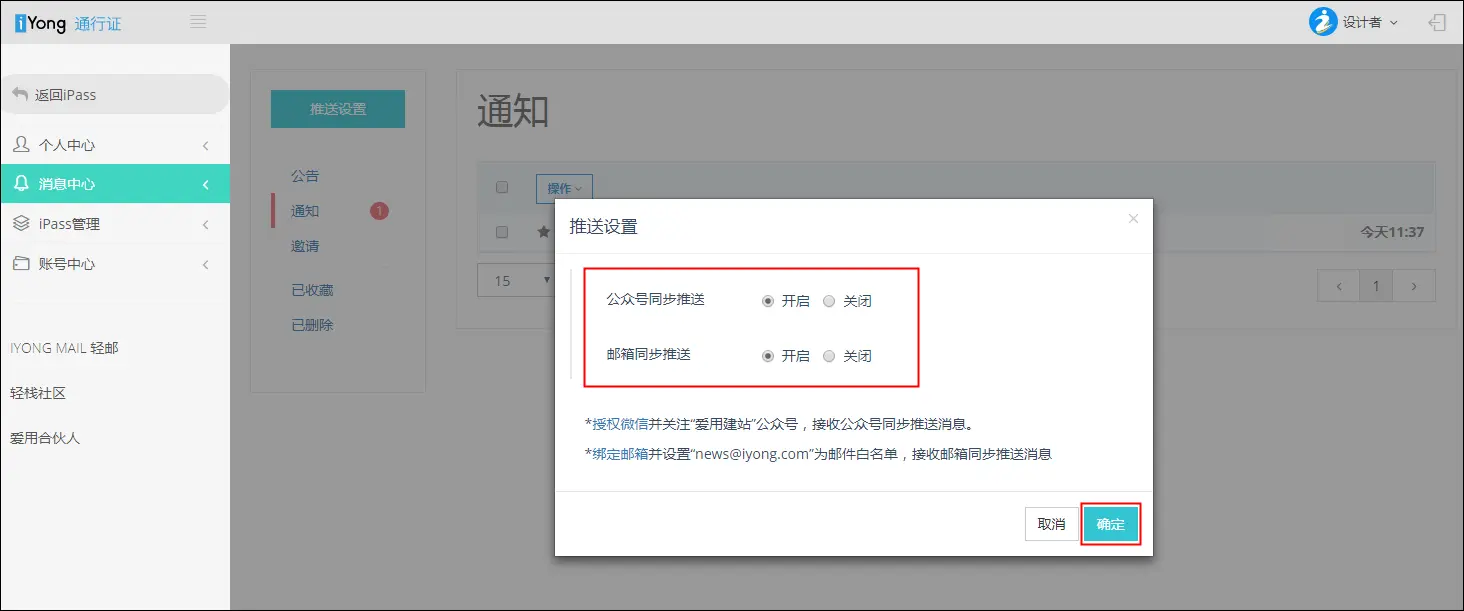Open 公告 in the message menu
The width and height of the screenshot is (1464, 611).
305,176
